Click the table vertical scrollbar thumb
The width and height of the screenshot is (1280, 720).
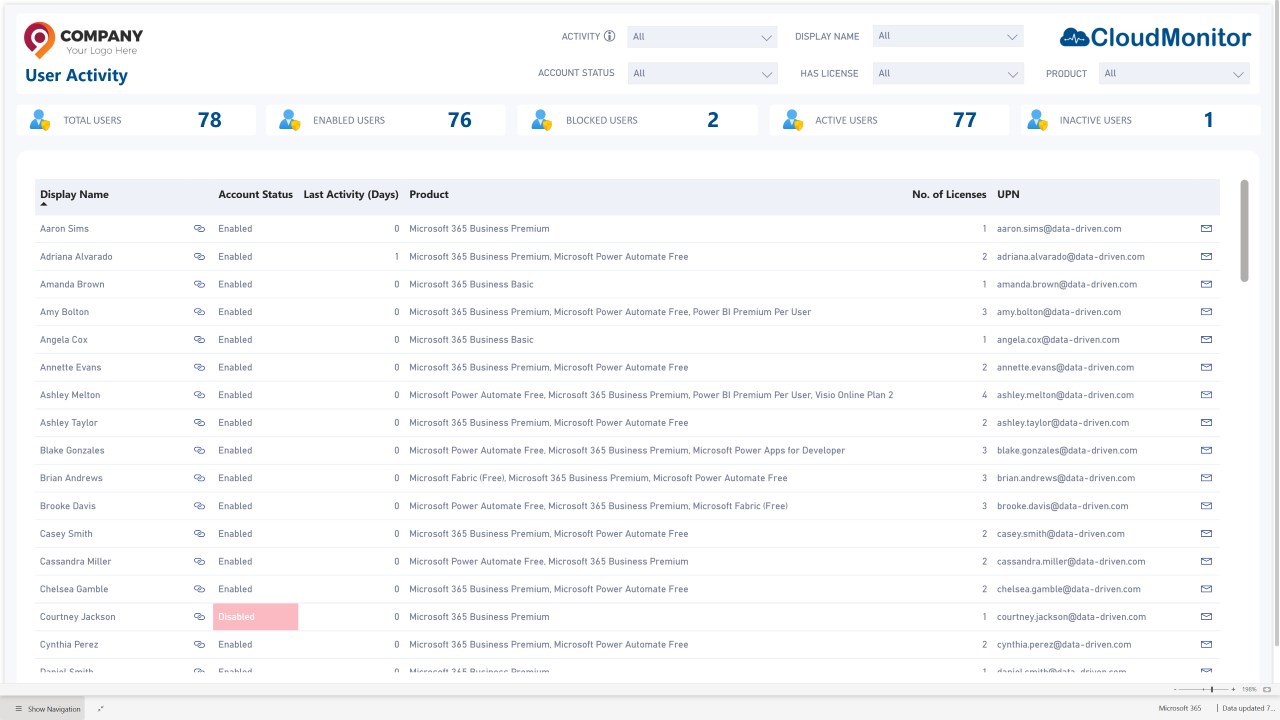pos(1244,231)
